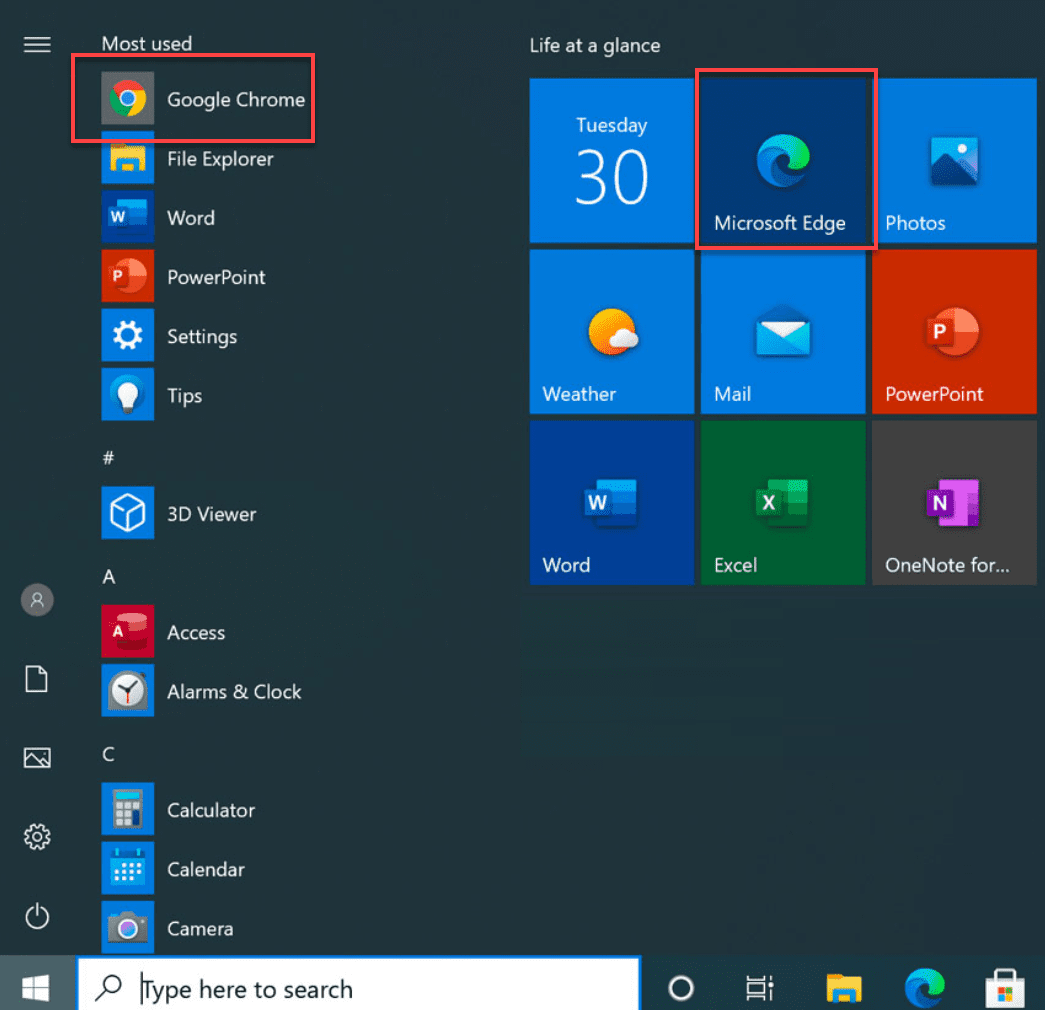Open the Tuesday 30 calendar tile
The image size is (1045, 1010).
(611, 162)
